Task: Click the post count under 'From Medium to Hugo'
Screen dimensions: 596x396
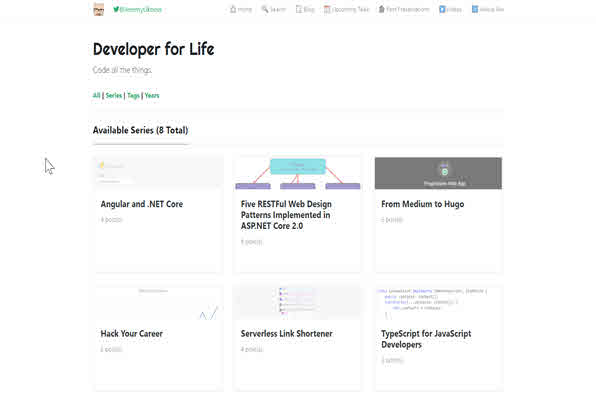Action: tap(392, 220)
